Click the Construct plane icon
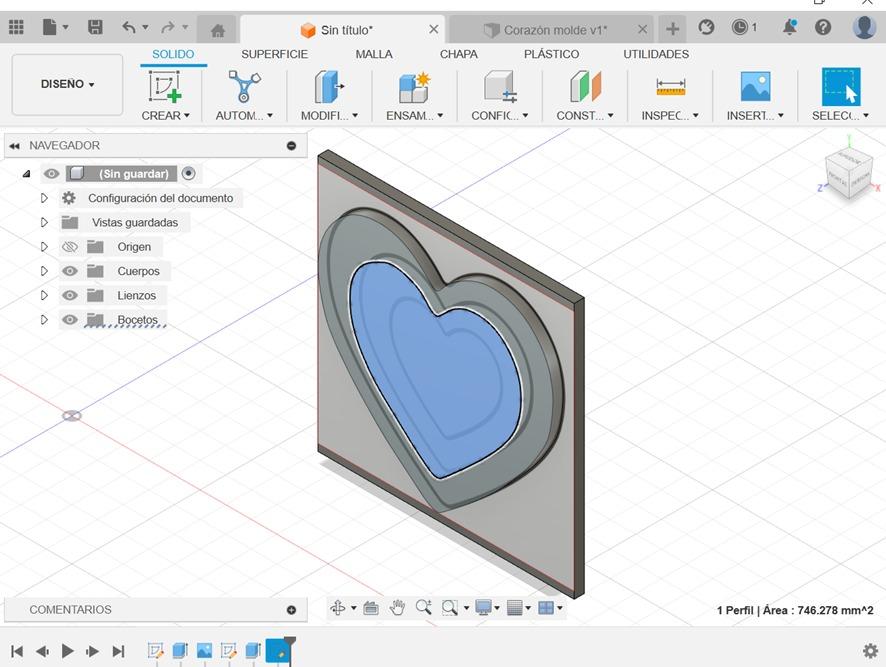The width and height of the screenshot is (886, 667). 585,86
